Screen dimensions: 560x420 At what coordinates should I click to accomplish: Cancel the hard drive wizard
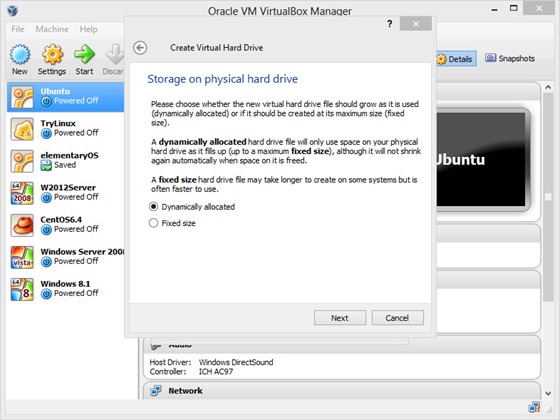(398, 318)
